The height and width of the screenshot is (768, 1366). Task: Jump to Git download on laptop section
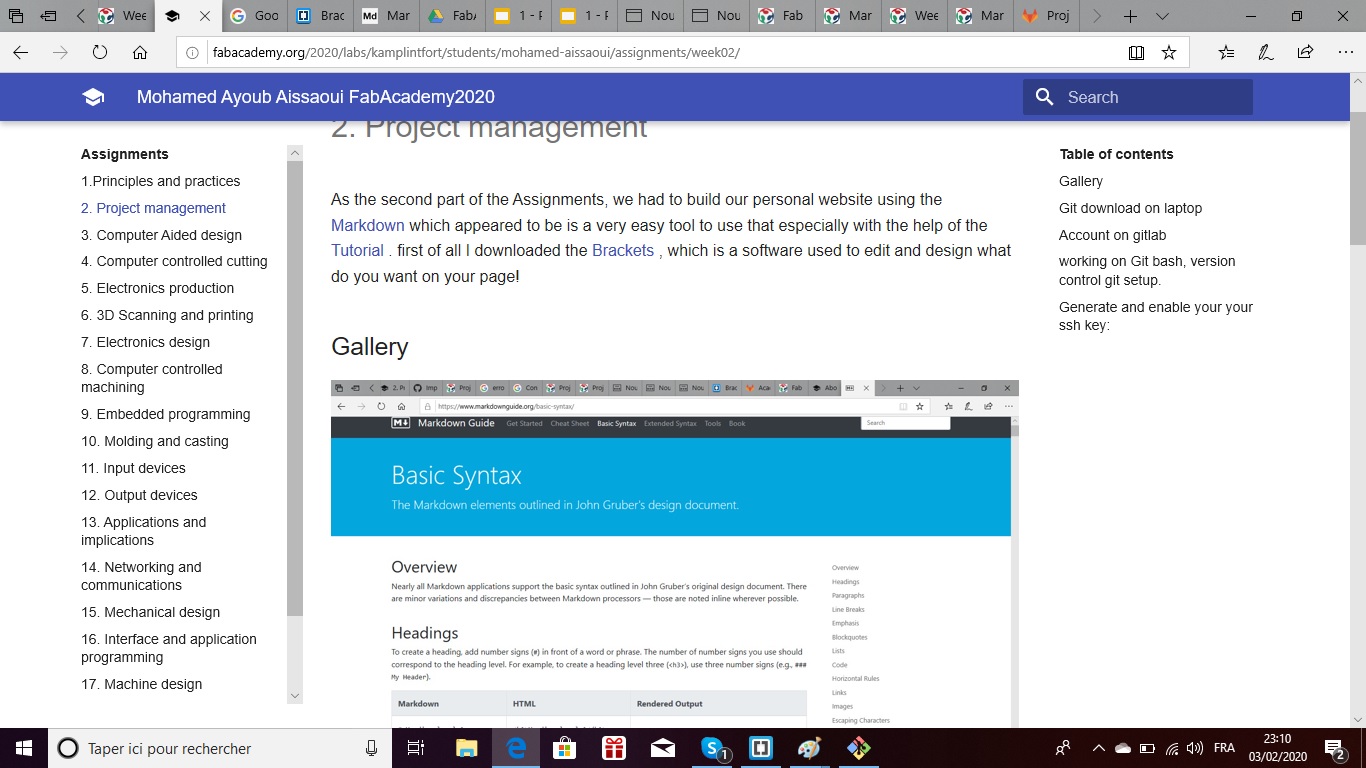coord(1130,208)
